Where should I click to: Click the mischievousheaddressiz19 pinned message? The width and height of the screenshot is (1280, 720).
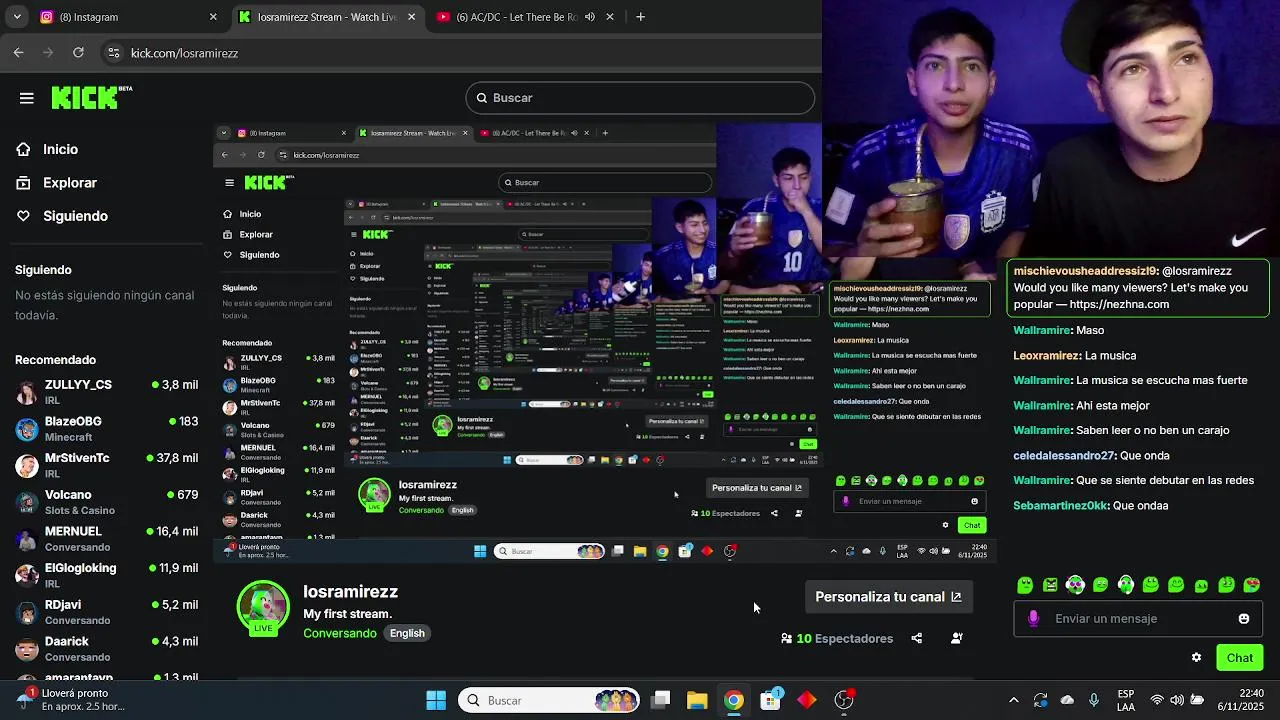[1137, 288]
